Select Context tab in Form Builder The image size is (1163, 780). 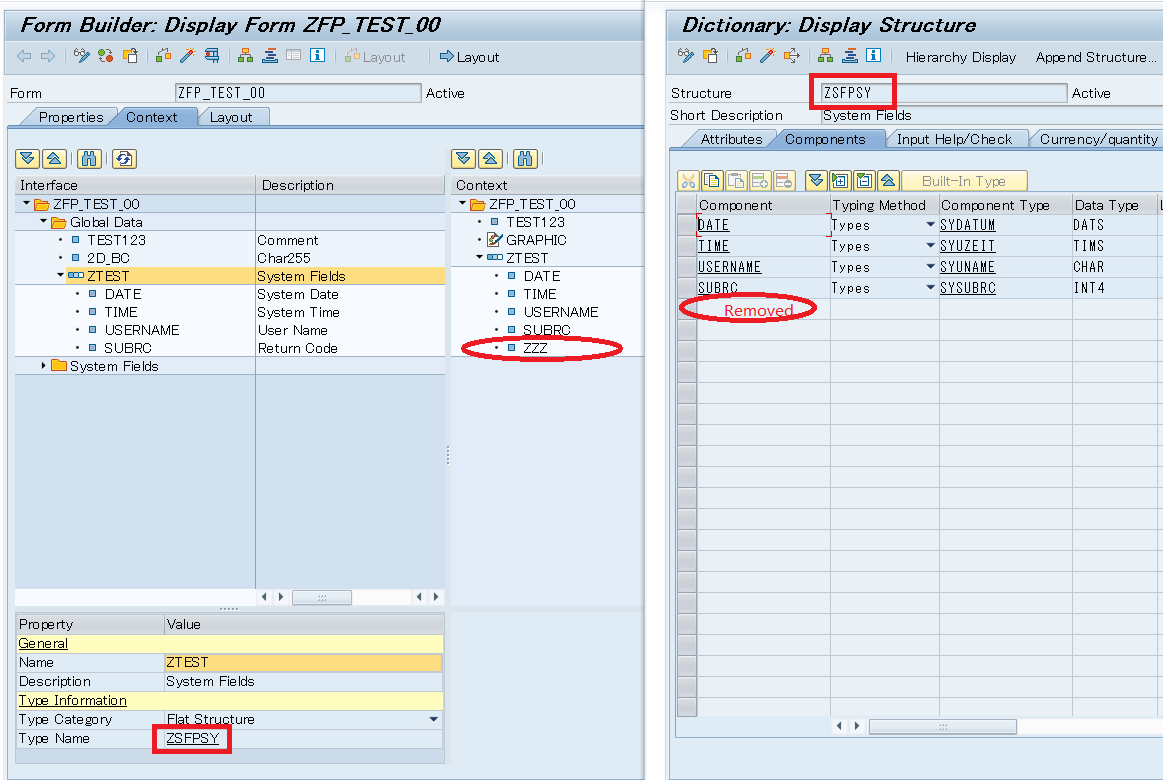(x=152, y=117)
